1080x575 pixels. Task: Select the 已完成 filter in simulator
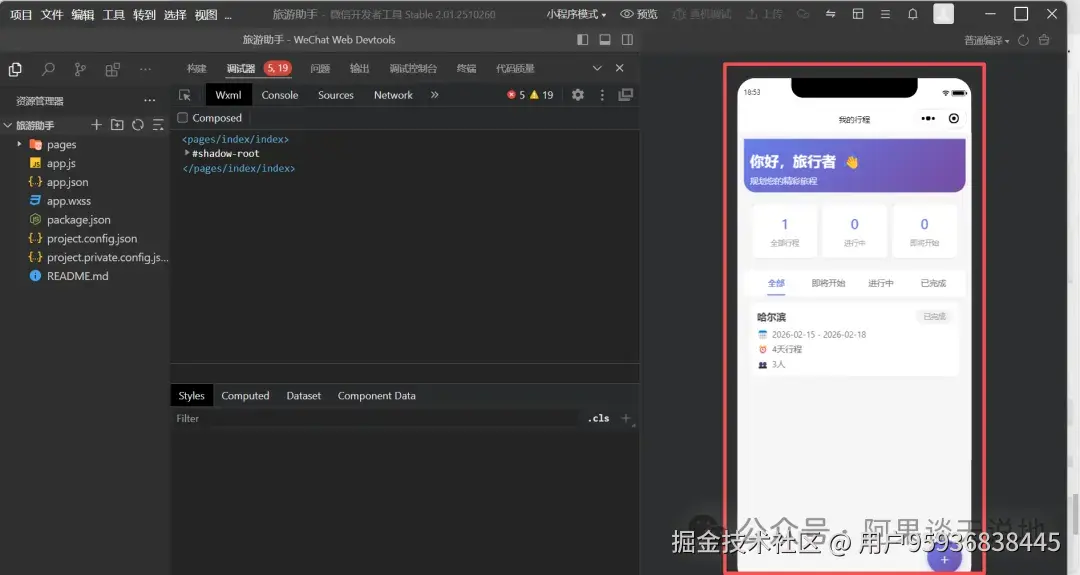coord(933,283)
